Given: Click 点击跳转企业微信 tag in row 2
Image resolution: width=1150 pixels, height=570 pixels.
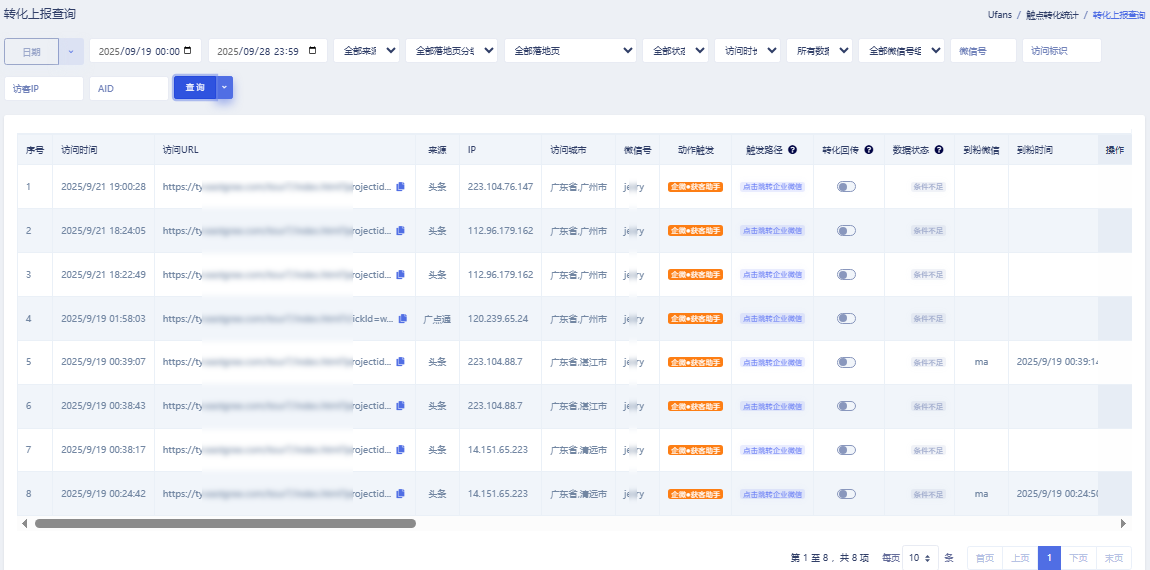Looking at the screenshot, I should click(771, 231).
